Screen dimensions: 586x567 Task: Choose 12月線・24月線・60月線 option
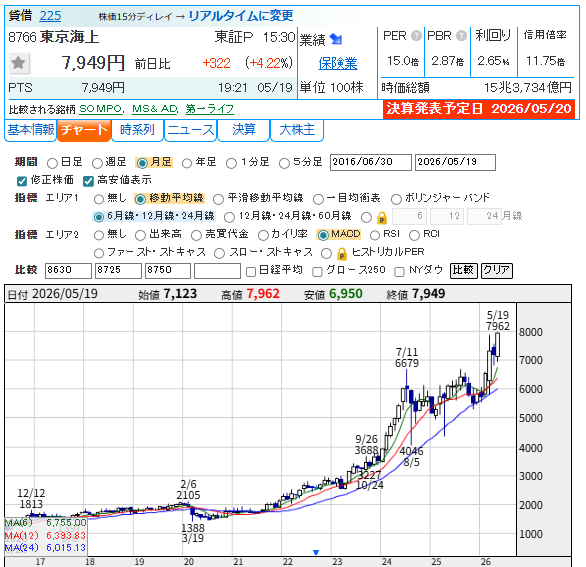[229, 217]
